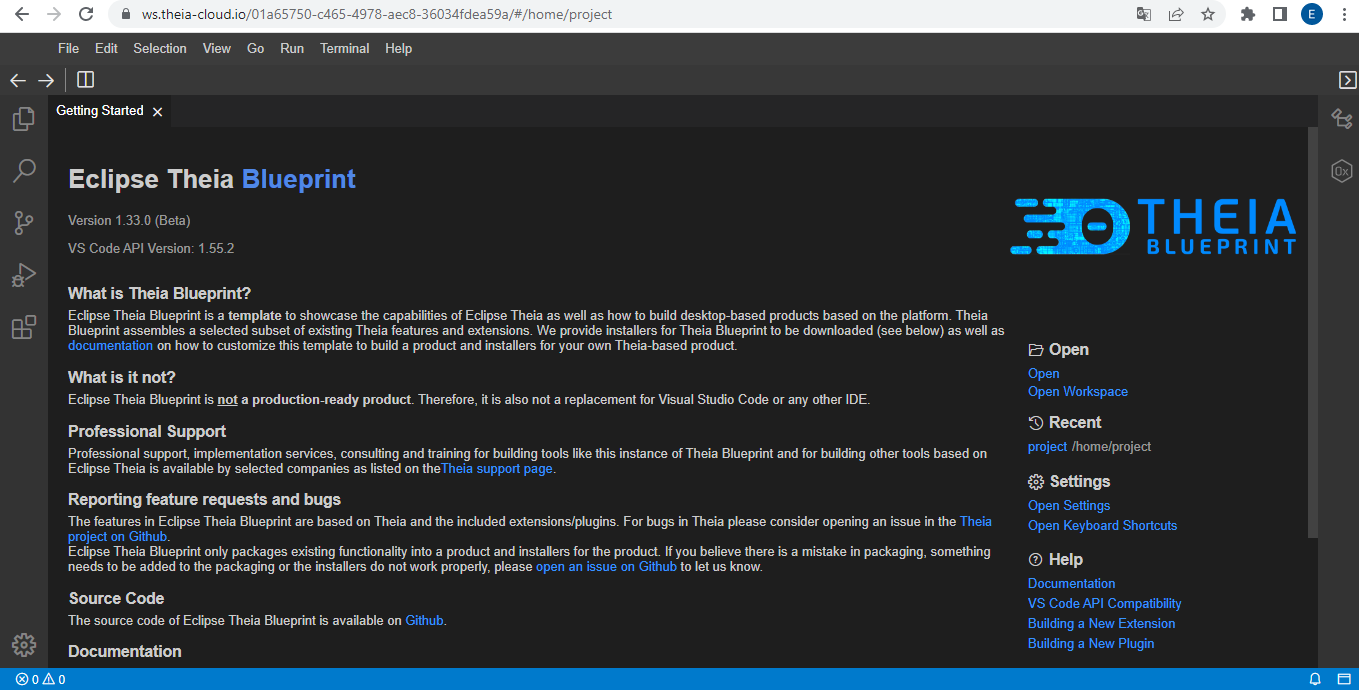Open the Run and Debug view
The height and width of the screenshot is (690, 1359).
(24, 275)
